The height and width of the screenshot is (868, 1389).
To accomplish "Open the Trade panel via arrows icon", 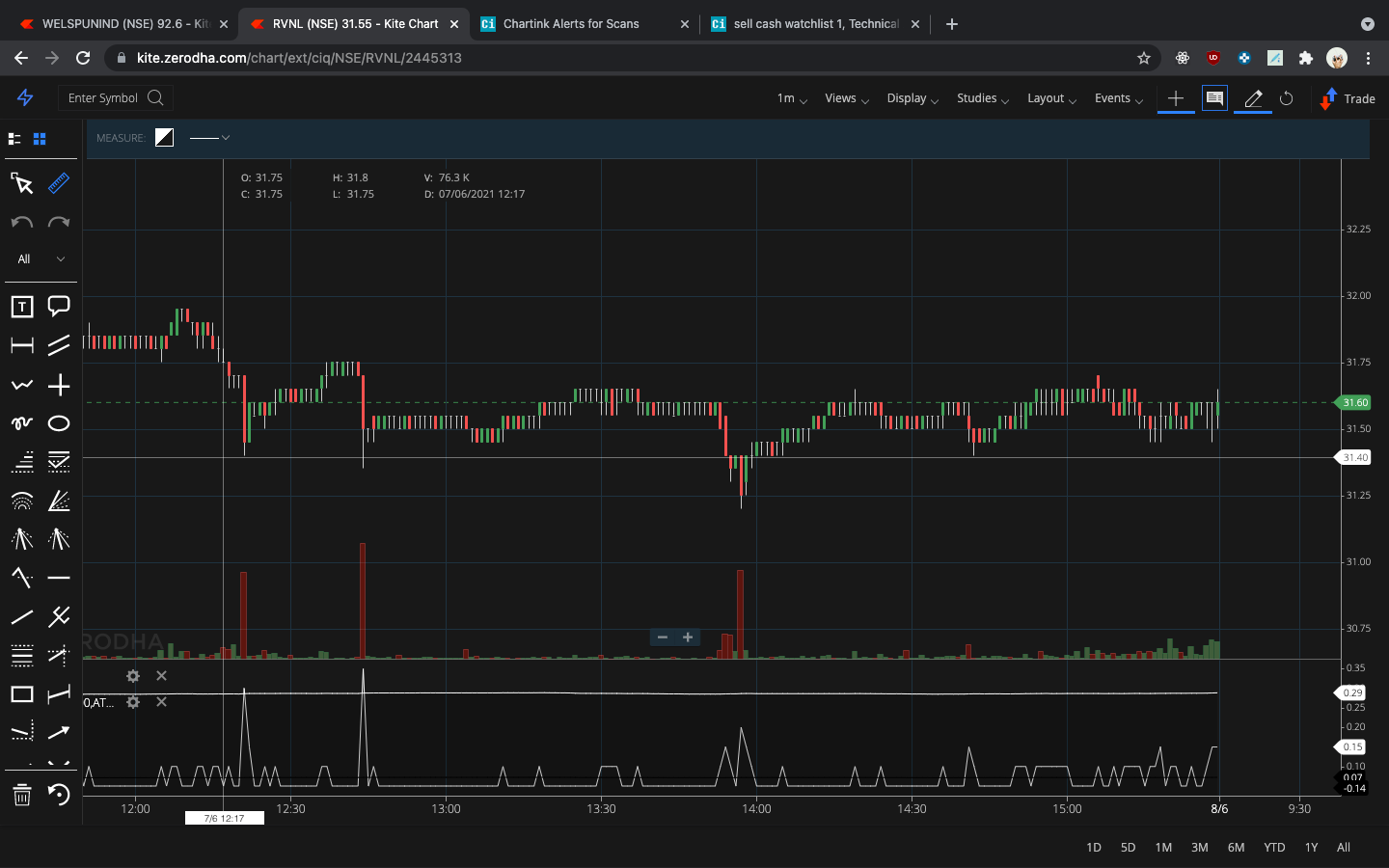I will (1327, 98).
